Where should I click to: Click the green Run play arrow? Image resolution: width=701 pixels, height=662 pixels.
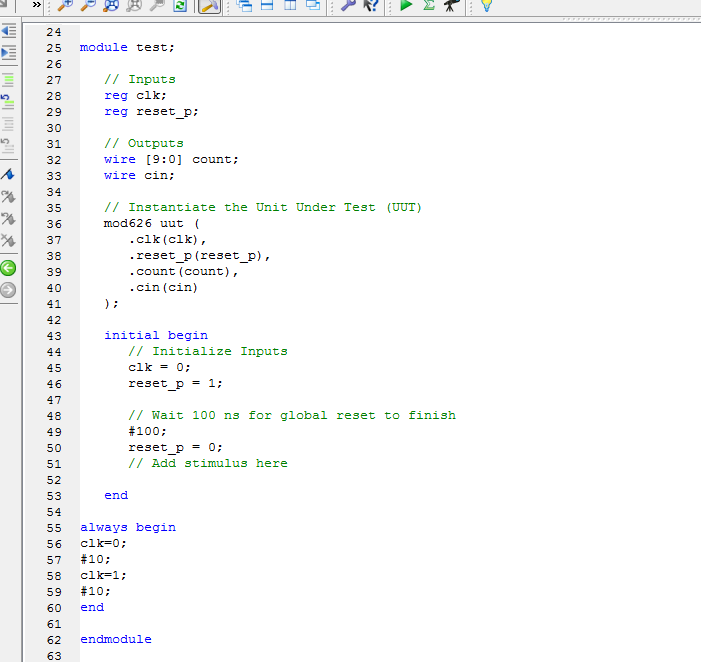[x=406, y=5]
